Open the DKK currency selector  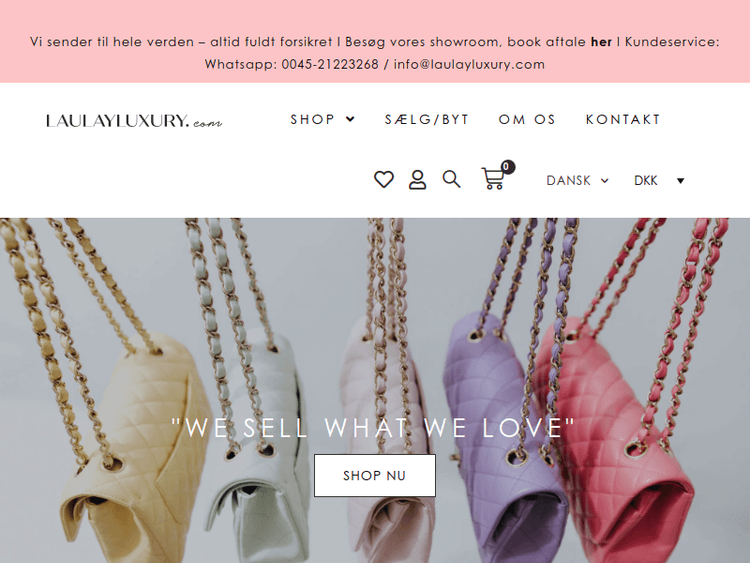659,180
